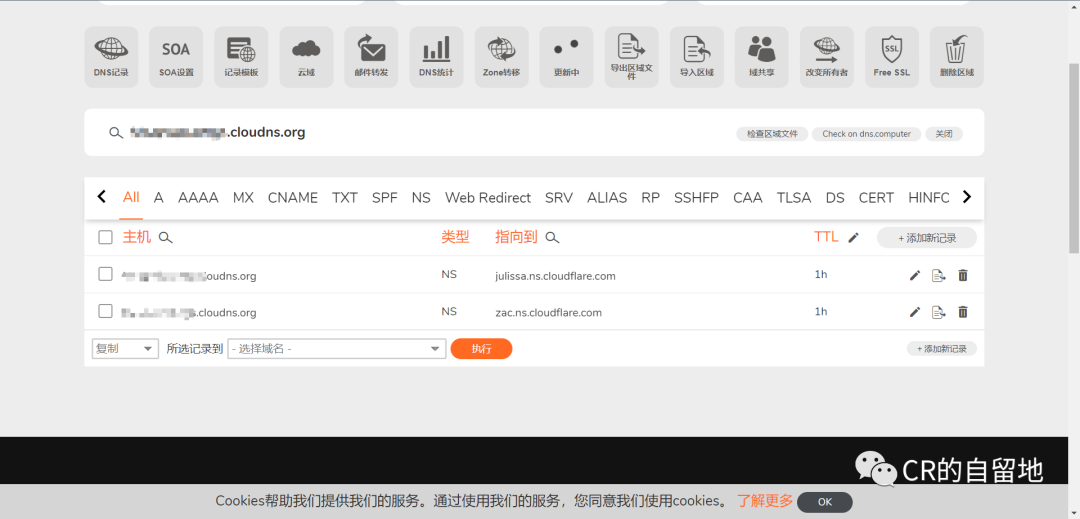Tick the checkbox for zac NS record

(105, 312)
